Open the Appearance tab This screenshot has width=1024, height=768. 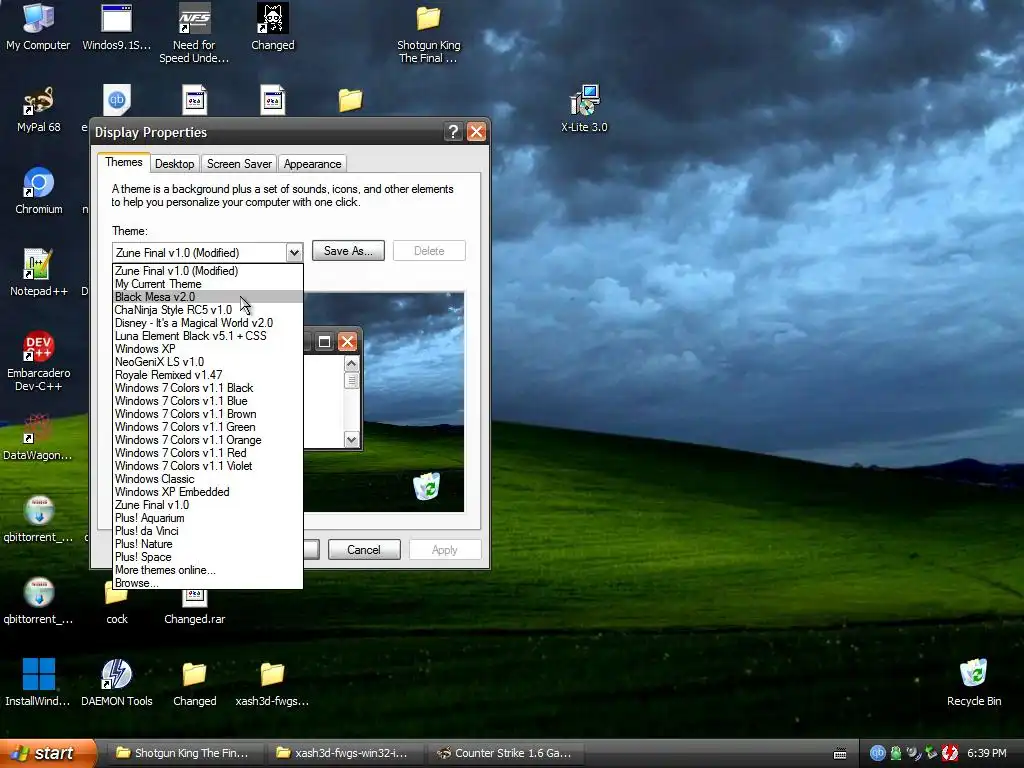312,164
